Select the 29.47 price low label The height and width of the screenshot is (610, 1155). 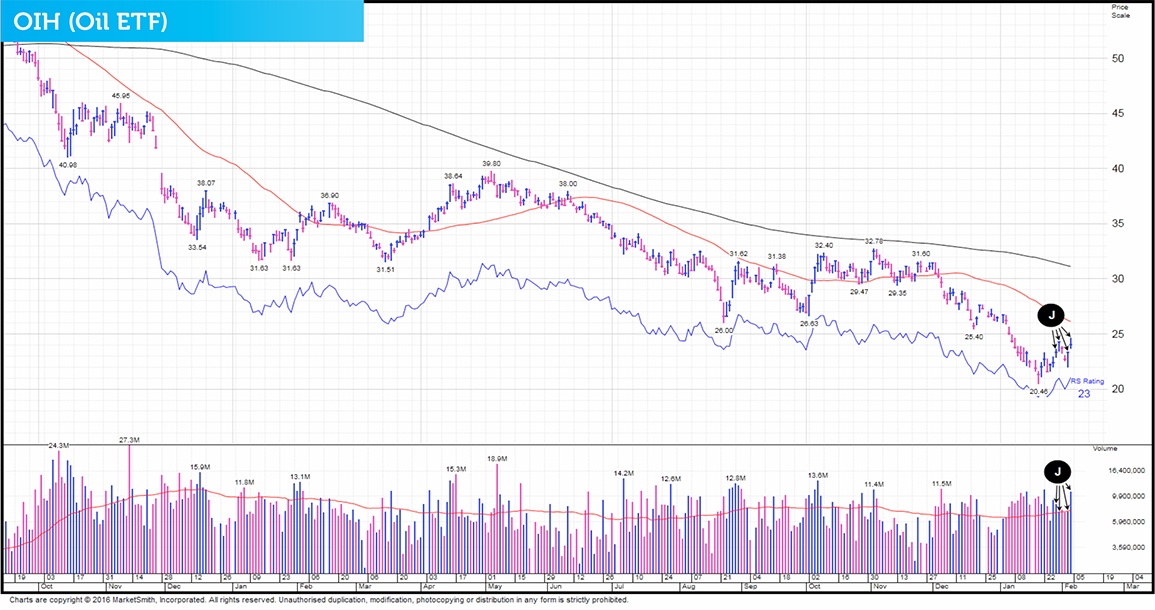tap(859, 292)
